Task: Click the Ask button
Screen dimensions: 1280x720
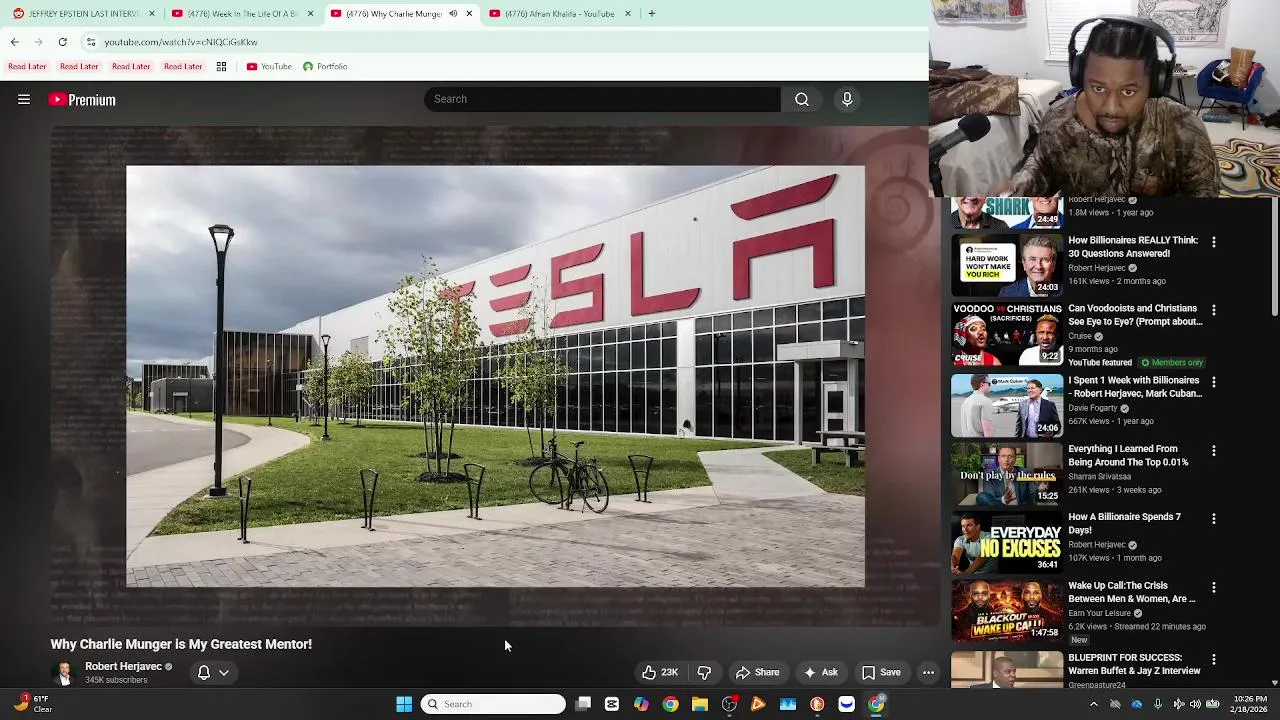Action: pyautogui.click(x=820, y=672)
